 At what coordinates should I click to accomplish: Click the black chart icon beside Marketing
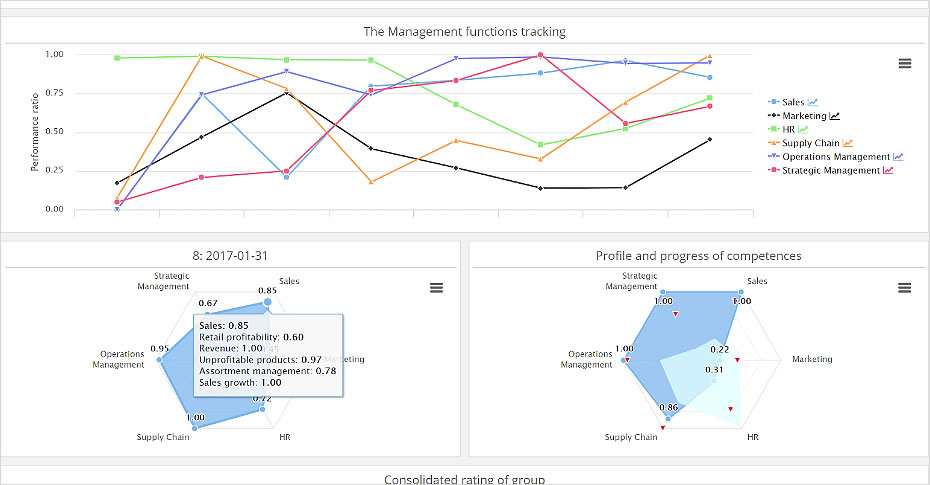(835, 116)
